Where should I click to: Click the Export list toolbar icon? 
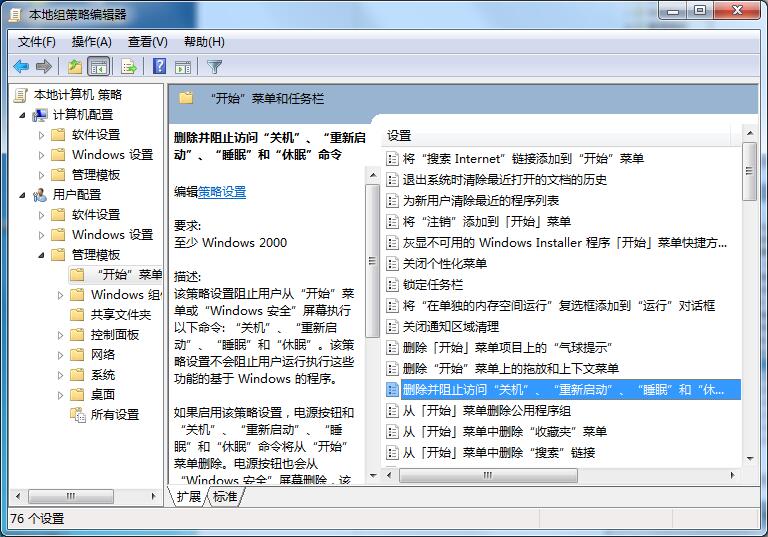128,66
